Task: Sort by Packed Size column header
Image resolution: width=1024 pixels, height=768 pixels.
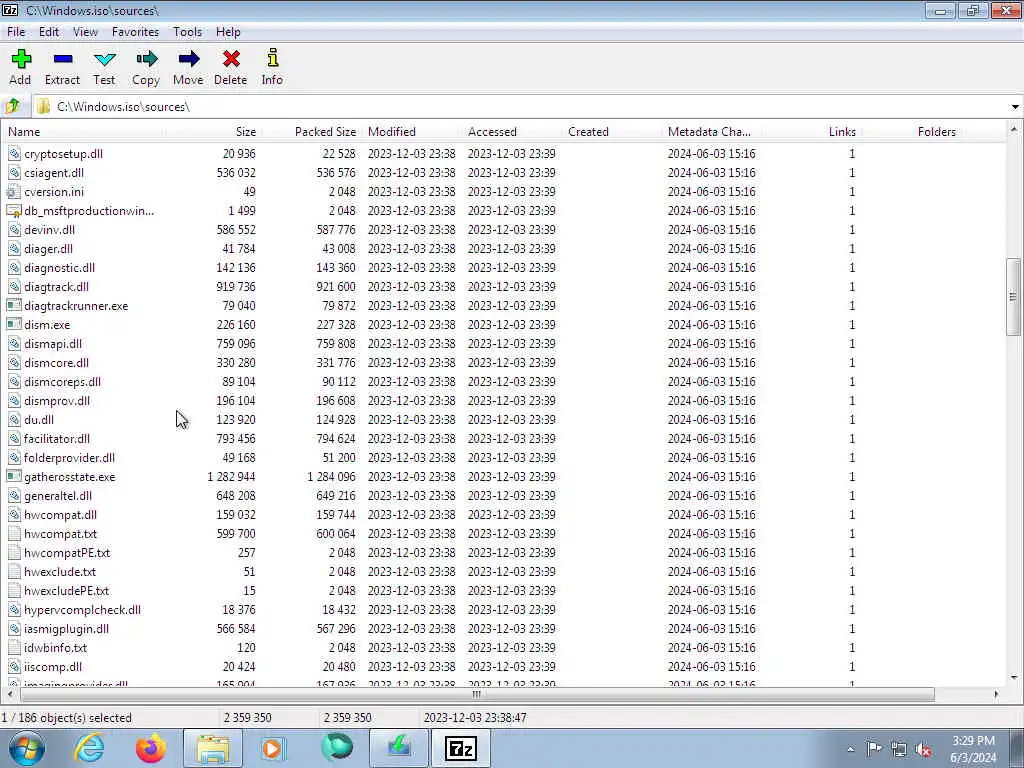Action: point(311,131)
